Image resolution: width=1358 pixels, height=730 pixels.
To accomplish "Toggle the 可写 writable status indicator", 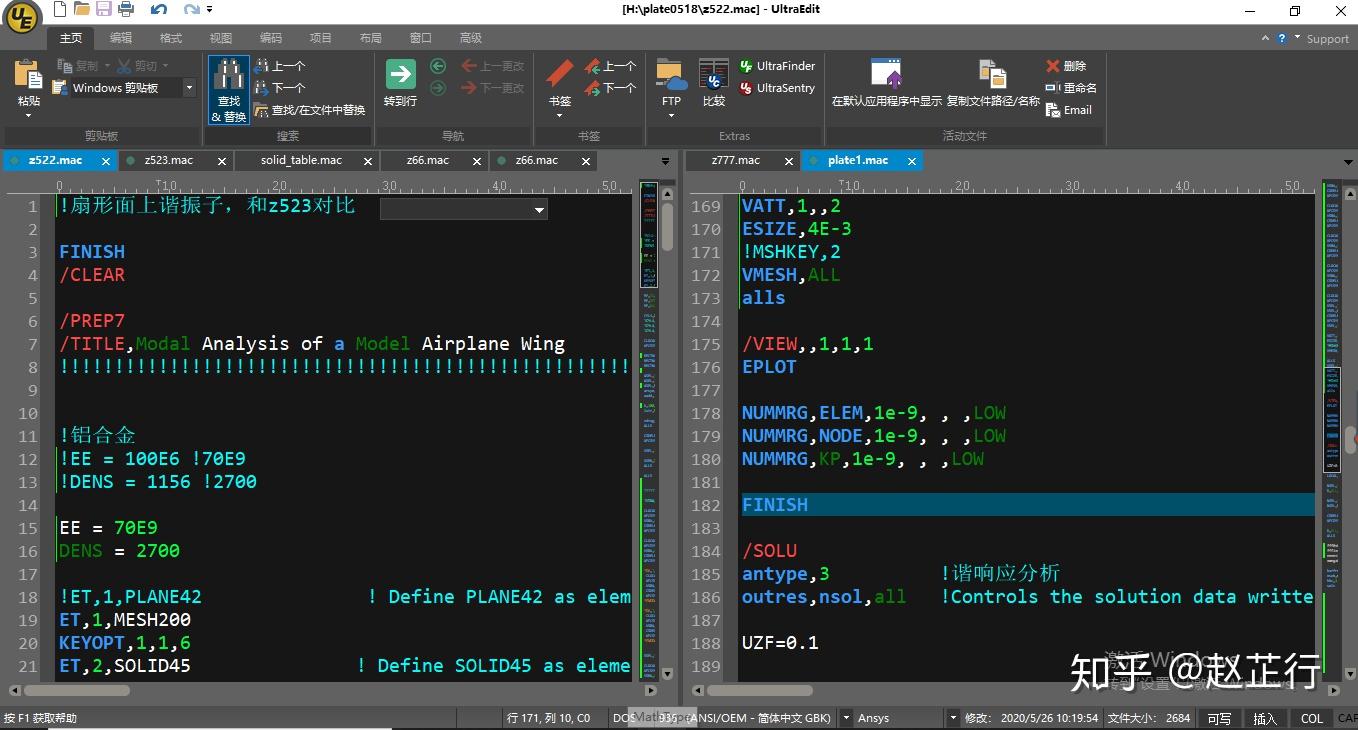I will [1219, 718].
